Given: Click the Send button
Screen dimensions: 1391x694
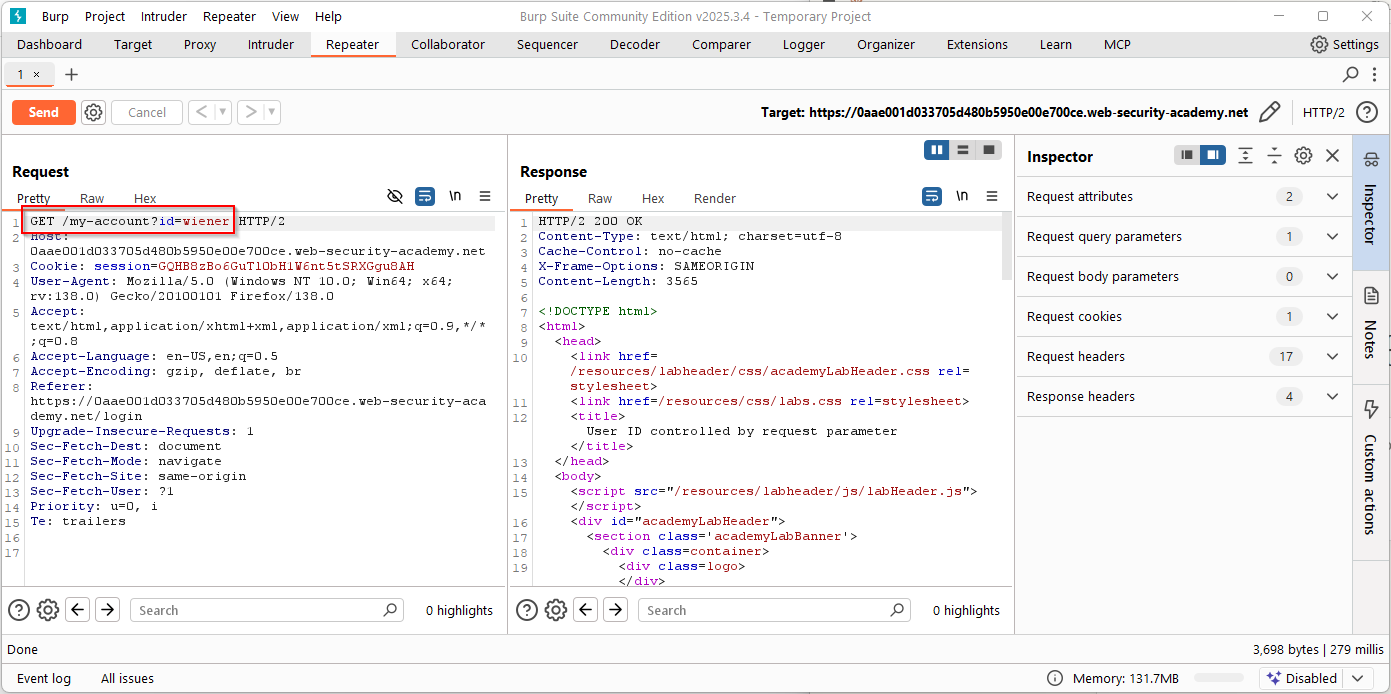Looking at the screenshot, I should [43, 112].
